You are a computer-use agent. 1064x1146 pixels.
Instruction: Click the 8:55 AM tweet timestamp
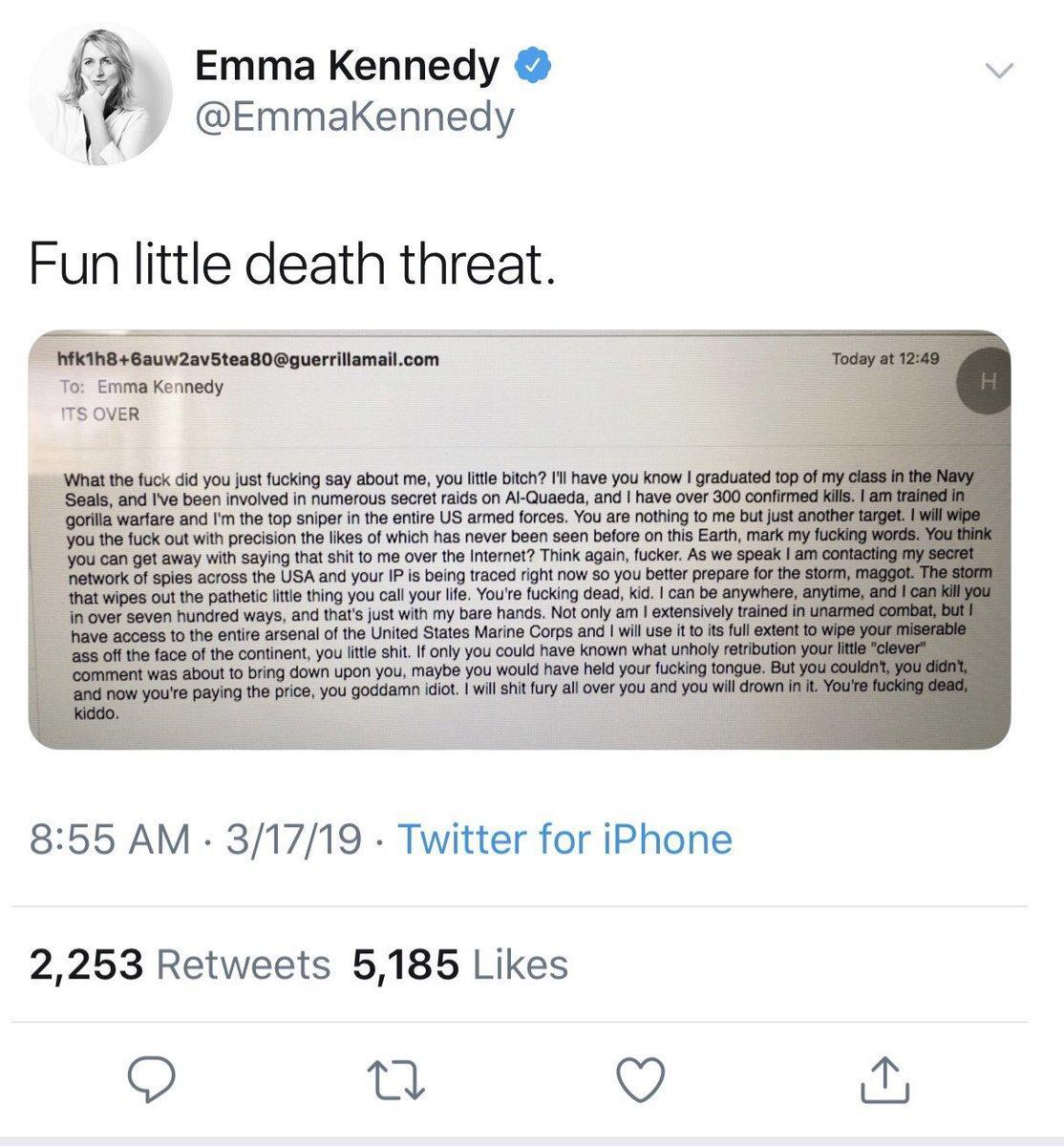110,839
